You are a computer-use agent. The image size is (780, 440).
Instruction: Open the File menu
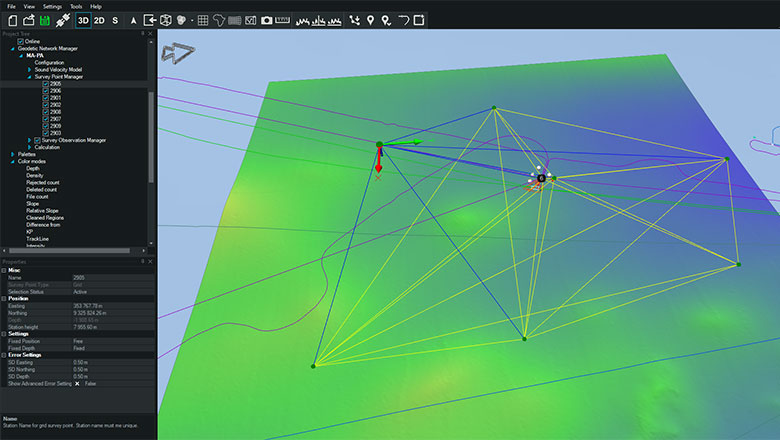click(x=11, y=6)
